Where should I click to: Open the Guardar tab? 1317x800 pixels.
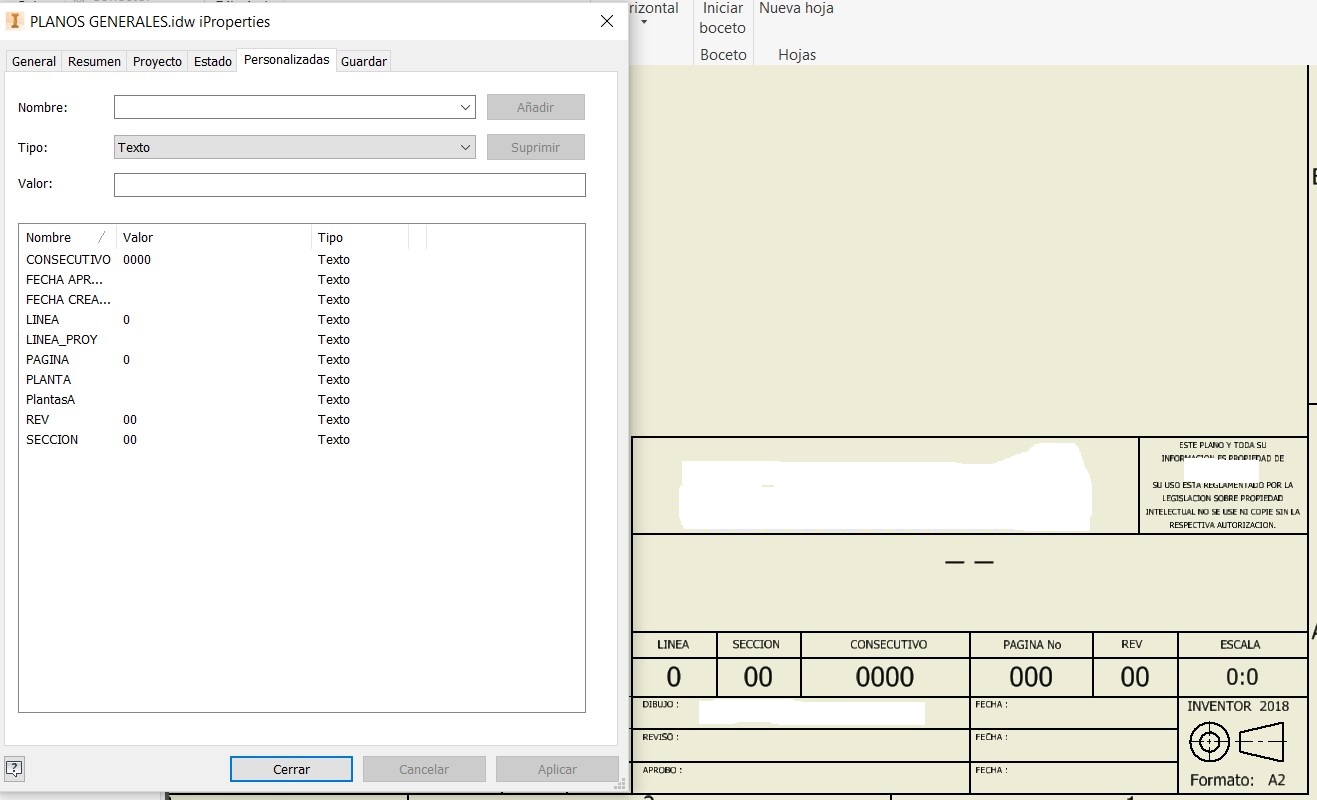(363, 61)
